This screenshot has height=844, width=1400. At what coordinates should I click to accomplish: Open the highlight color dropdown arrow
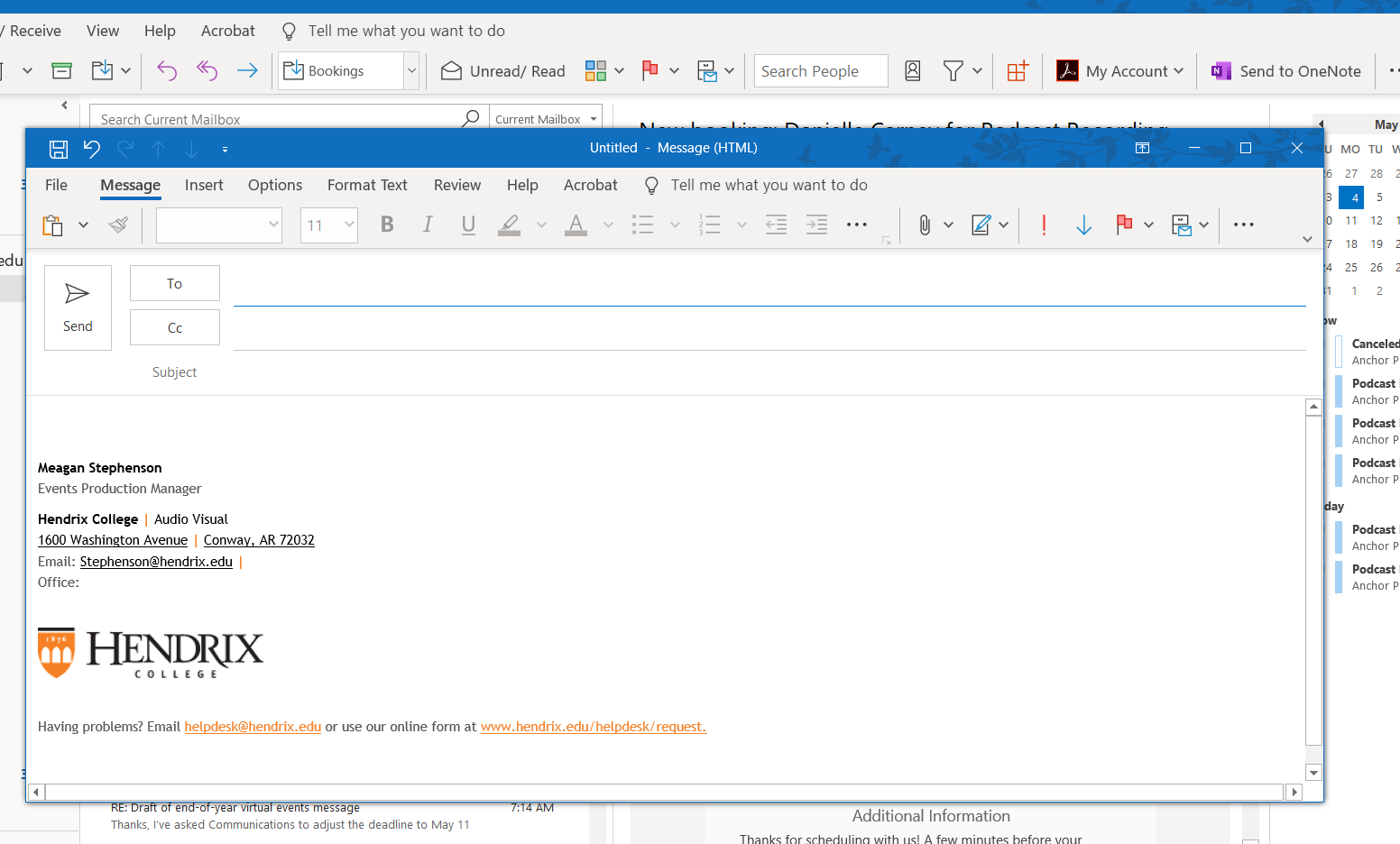point(541,225)
